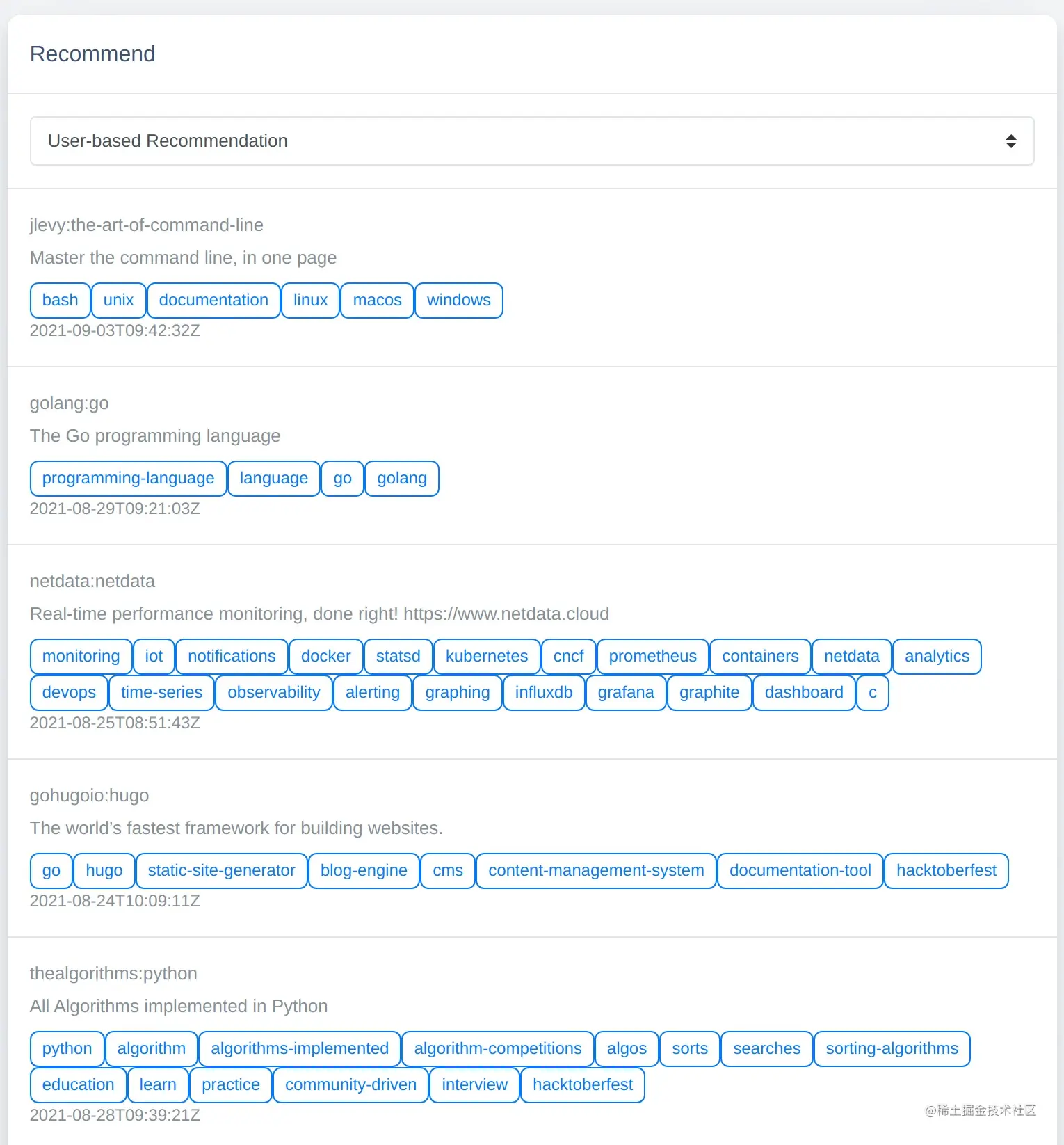Select the content-management-system tag
Image resolution: width=1064 pixels, height=1145 pixels.
point(596,871)
